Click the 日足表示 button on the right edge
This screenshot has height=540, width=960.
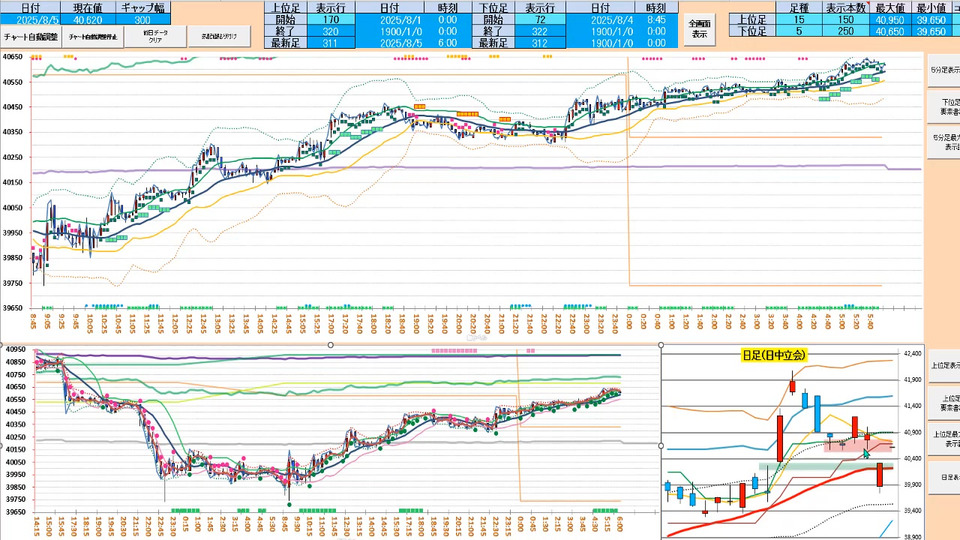point(943,478)
